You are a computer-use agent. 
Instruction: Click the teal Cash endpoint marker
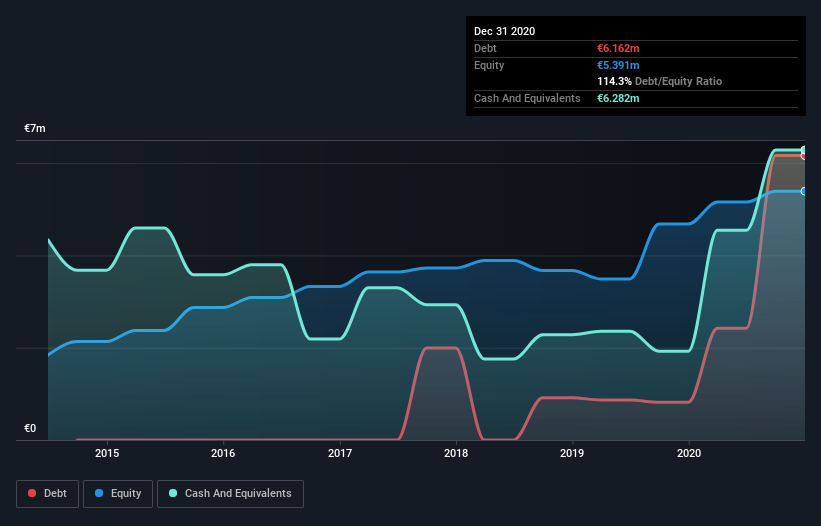coord(804,150)
